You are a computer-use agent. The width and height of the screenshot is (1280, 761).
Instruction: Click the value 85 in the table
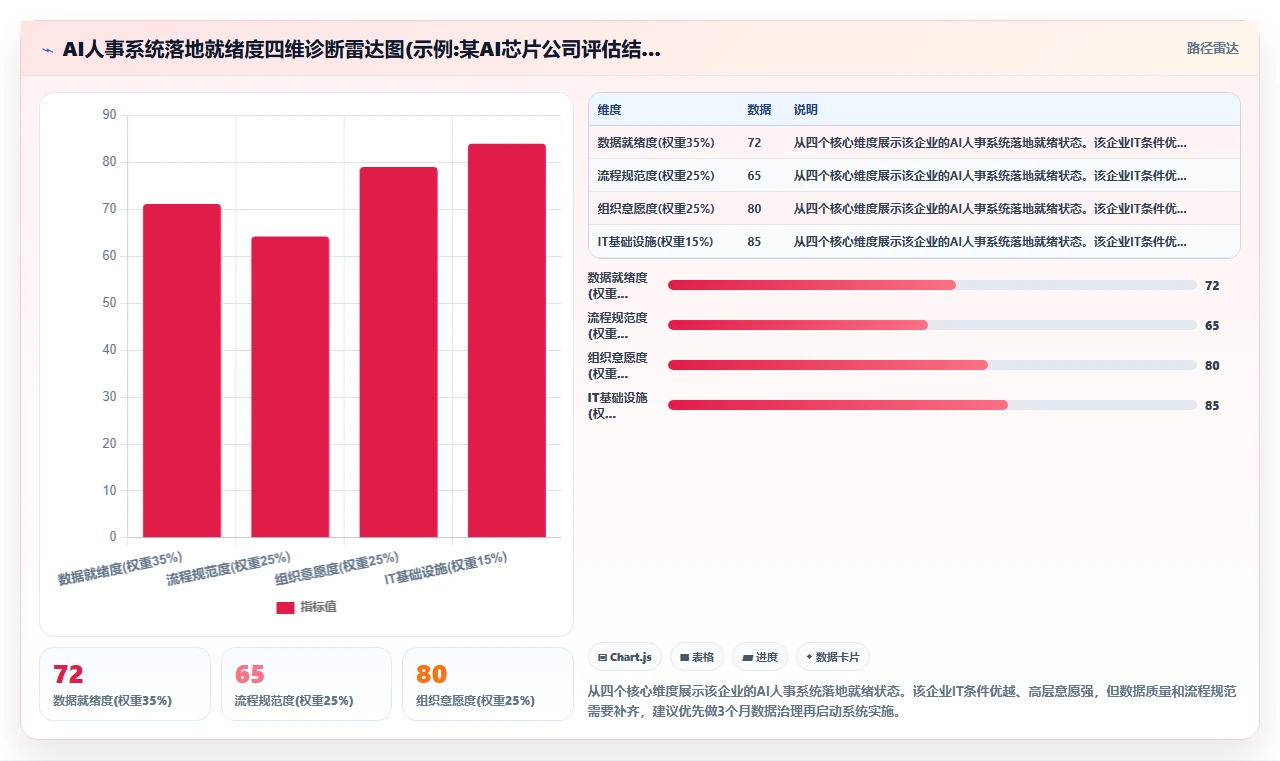coord(754,242)
